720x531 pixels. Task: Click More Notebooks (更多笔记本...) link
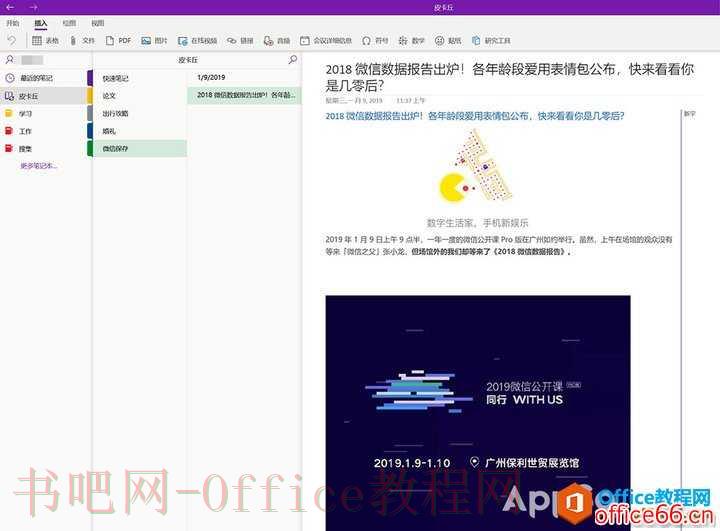(39, 166)
